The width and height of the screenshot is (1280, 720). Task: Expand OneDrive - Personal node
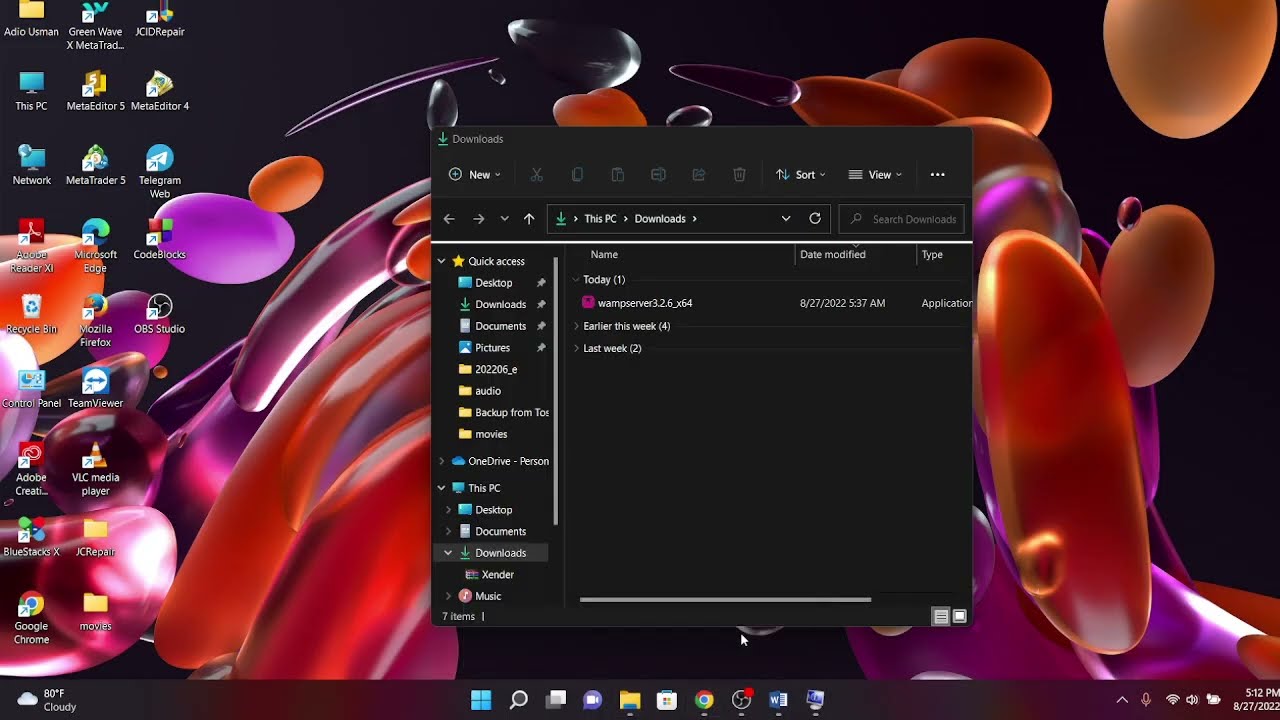click(x=441, y=461)
